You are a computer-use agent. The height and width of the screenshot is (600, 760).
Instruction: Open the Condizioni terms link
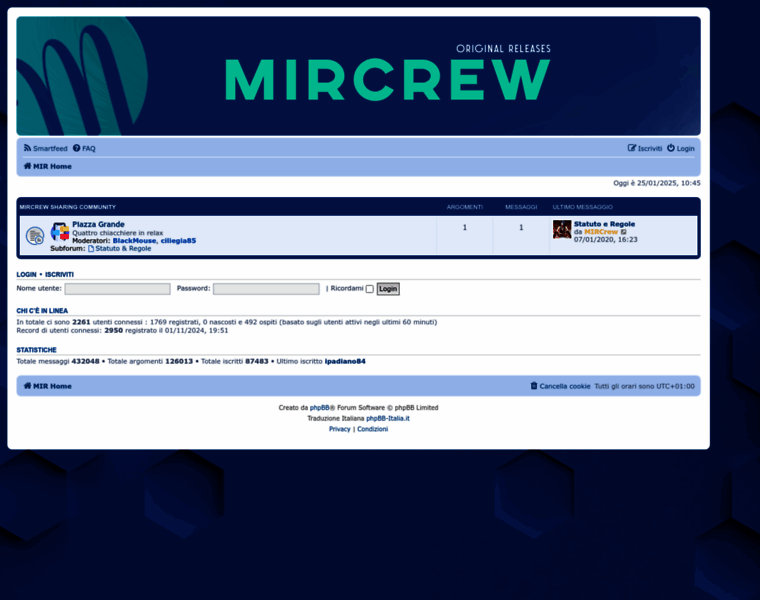372,429
